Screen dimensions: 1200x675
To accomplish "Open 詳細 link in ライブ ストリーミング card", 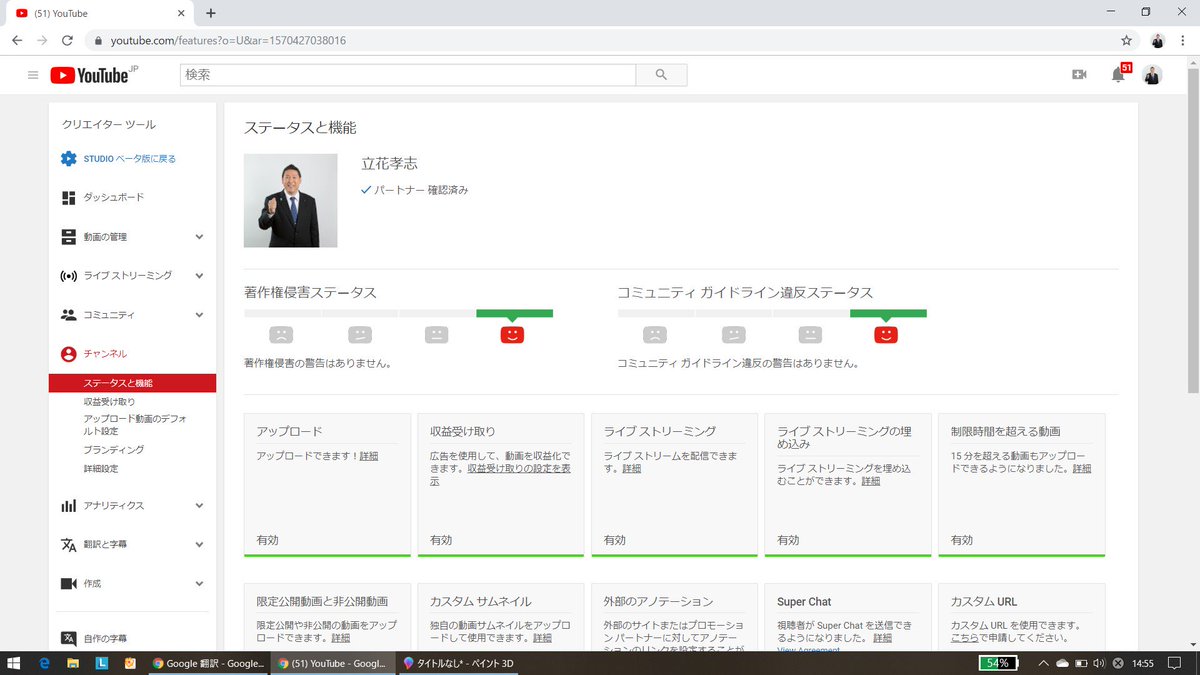I will tap(631, 469).
